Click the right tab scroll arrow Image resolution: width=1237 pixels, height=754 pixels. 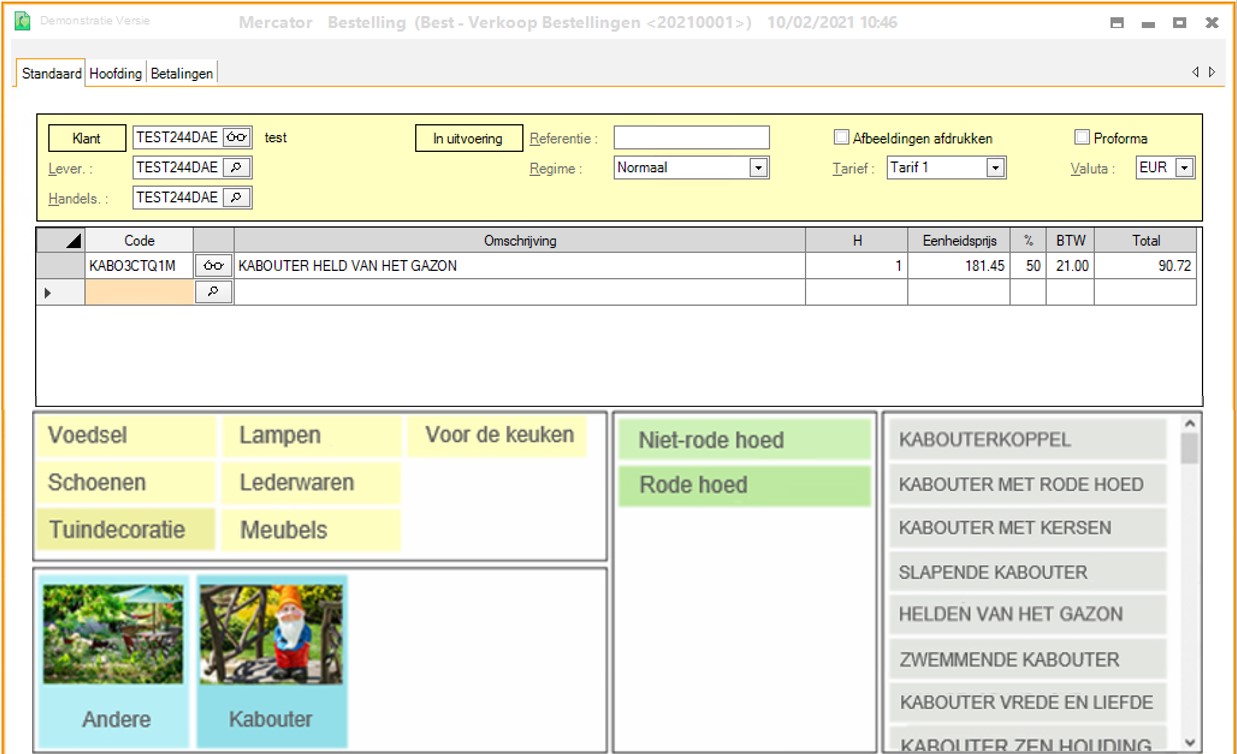[x=1212, y=72]
